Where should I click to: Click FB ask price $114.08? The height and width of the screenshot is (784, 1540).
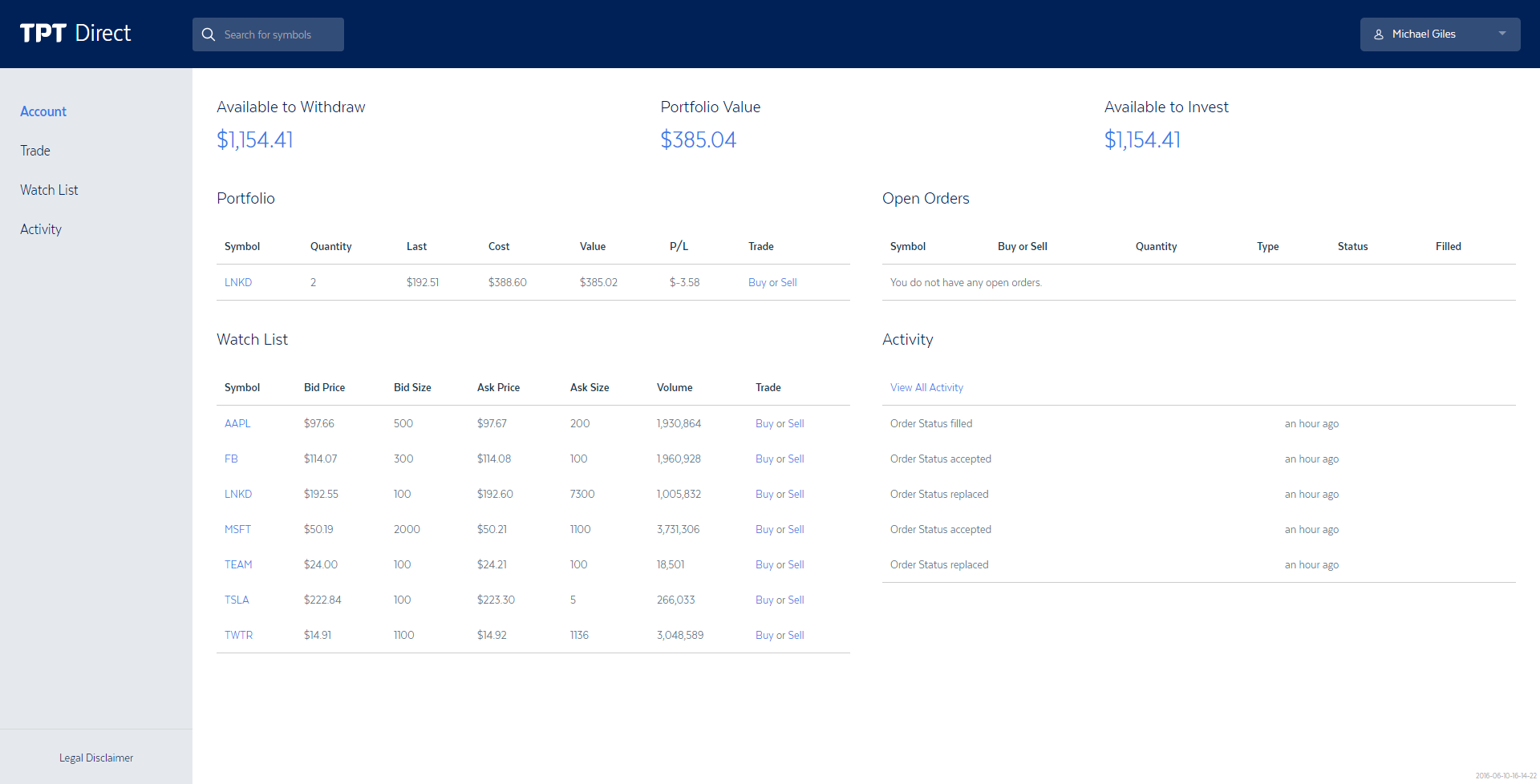click(x=494, y=459)
